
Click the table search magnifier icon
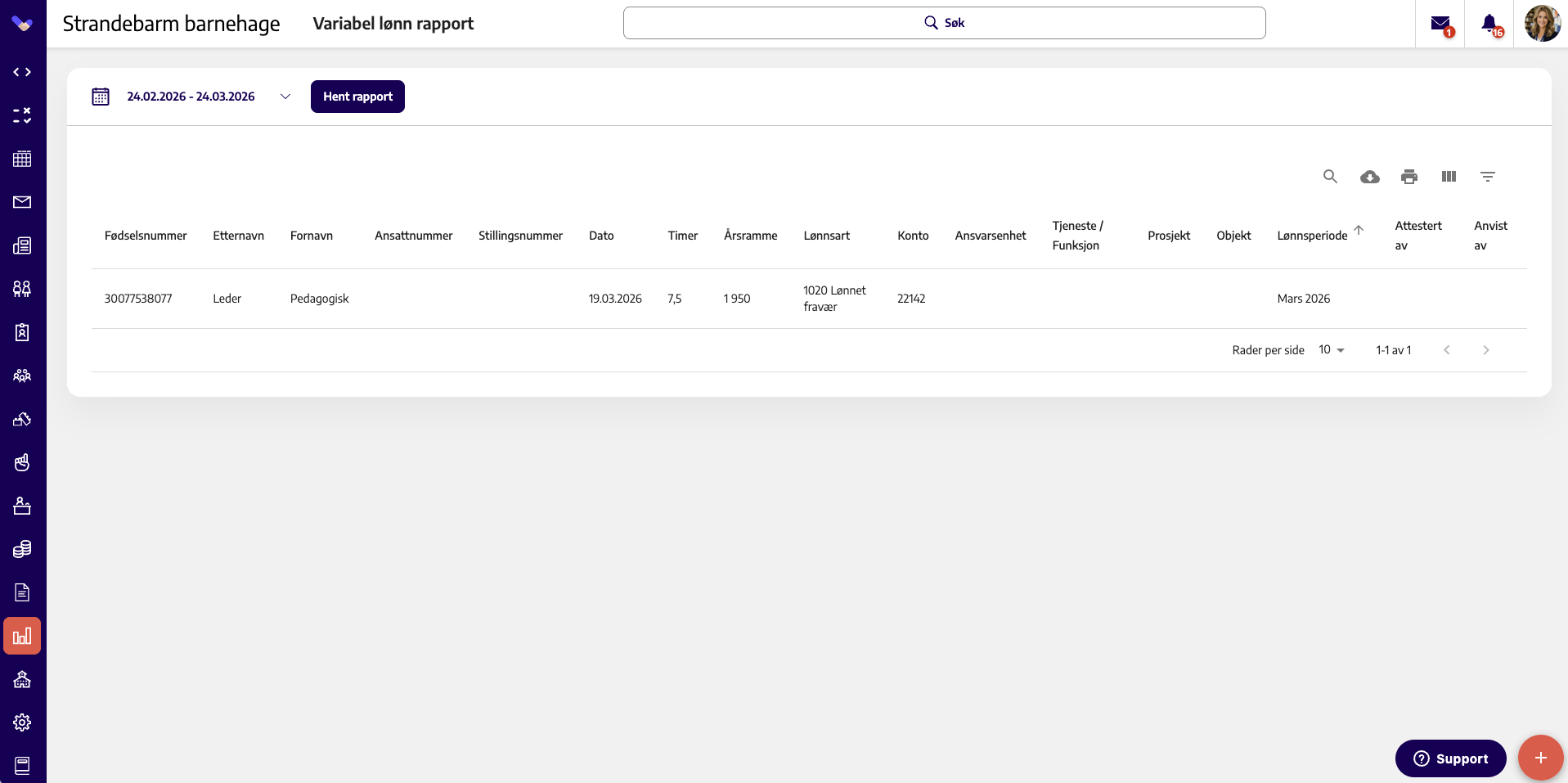pos(1331,177)
